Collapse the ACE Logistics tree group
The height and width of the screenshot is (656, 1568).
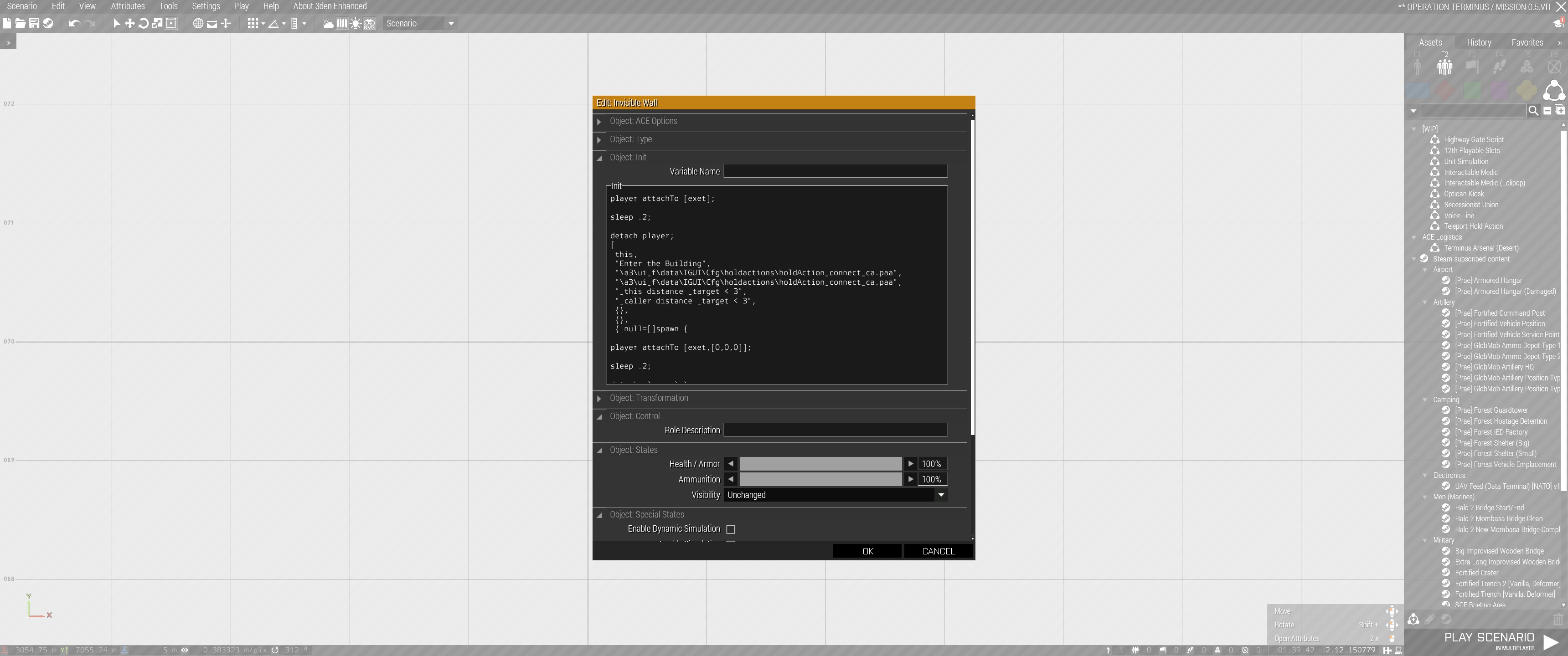[x=1414, y=237]
